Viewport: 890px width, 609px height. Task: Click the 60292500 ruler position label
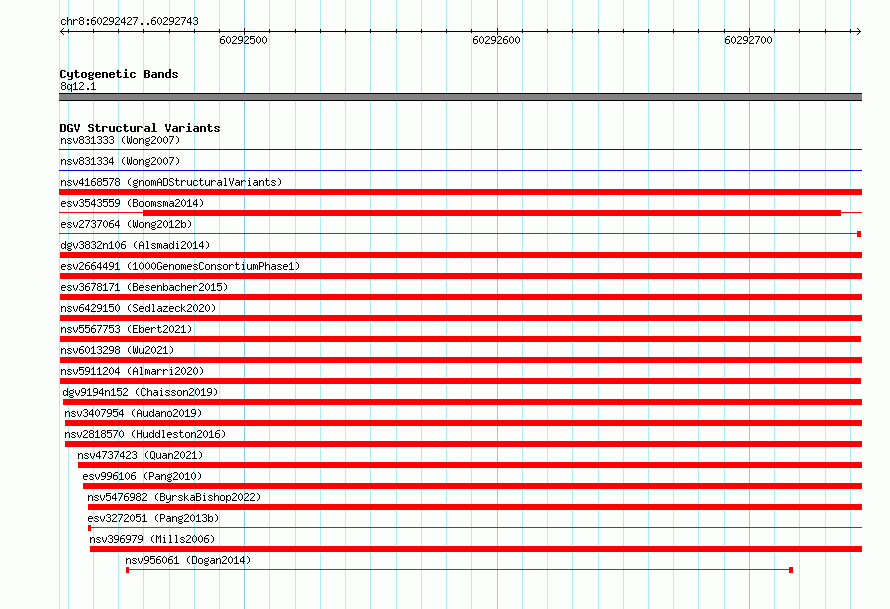(x=244, y=40)
